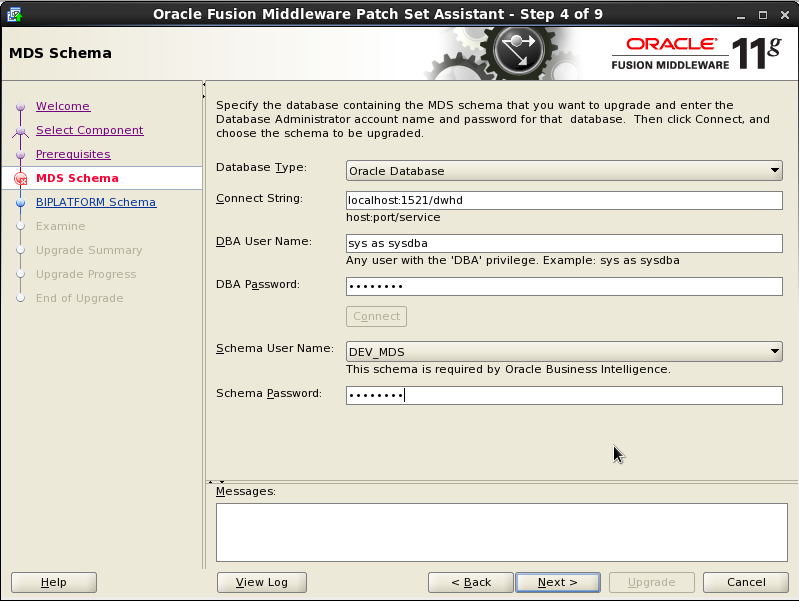The width and height of the screenshot is (799, 601).
Task: Close the Patch Set Assistant window
Action: click(785, 15)
